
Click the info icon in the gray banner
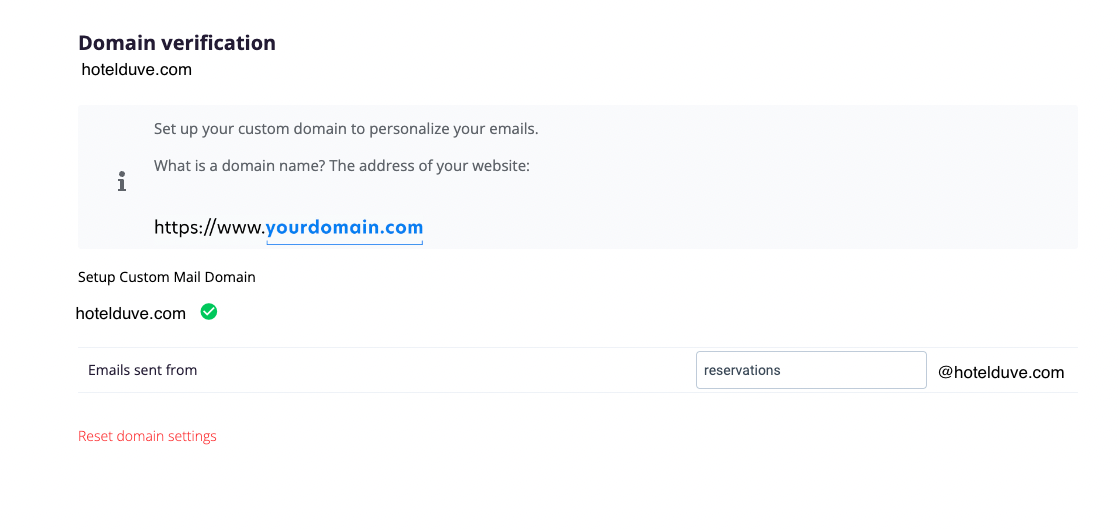coord(122,181)
